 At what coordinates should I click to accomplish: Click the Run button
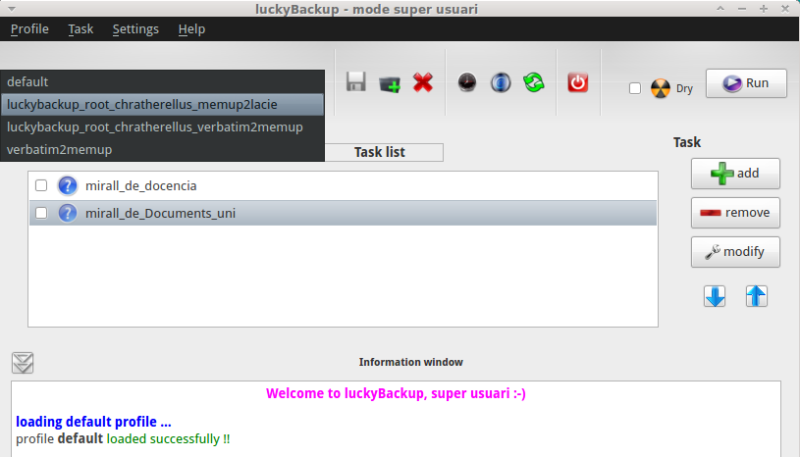[745, 83]
